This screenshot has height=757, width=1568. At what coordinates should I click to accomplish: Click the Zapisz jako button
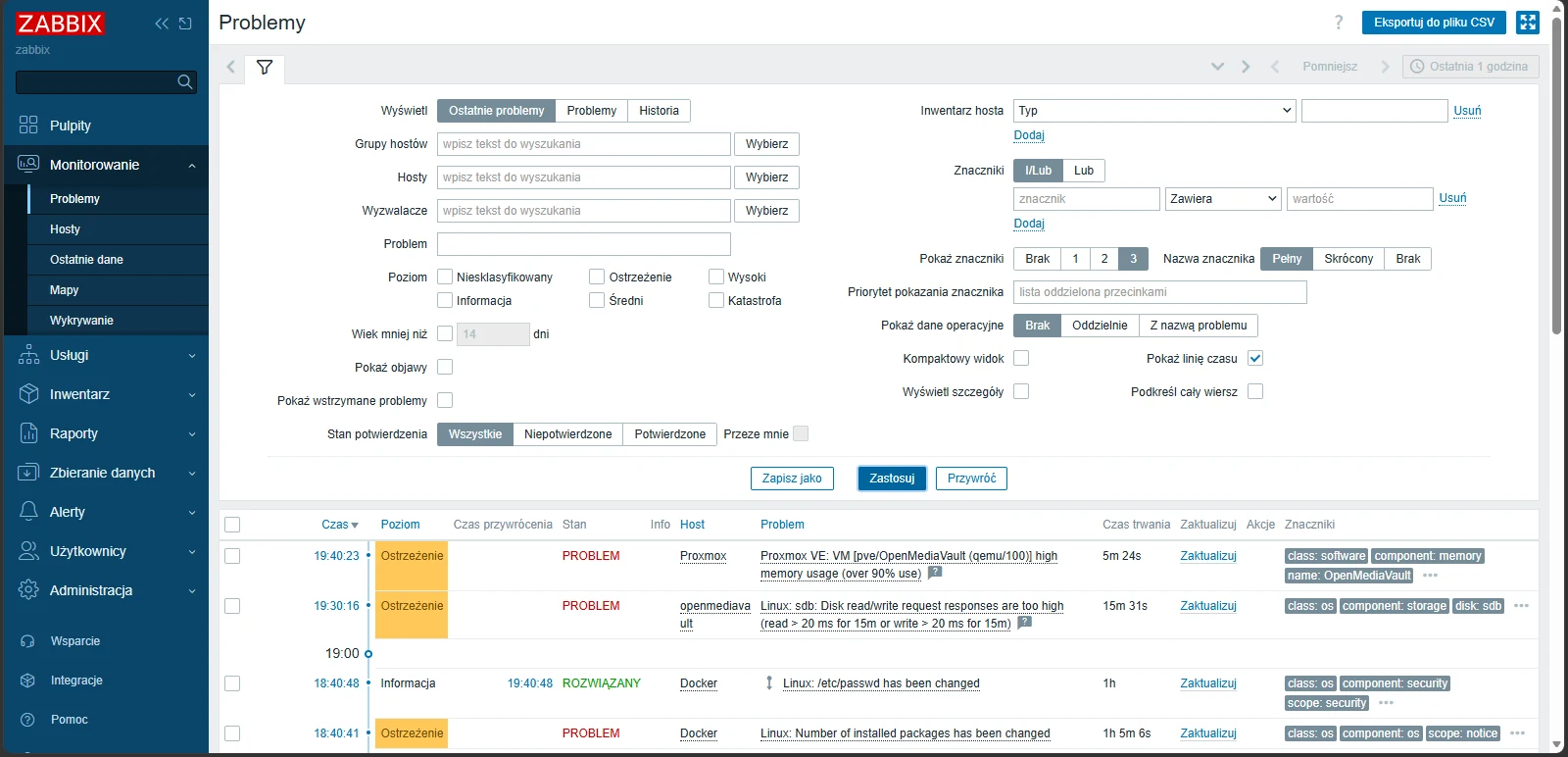792,479
